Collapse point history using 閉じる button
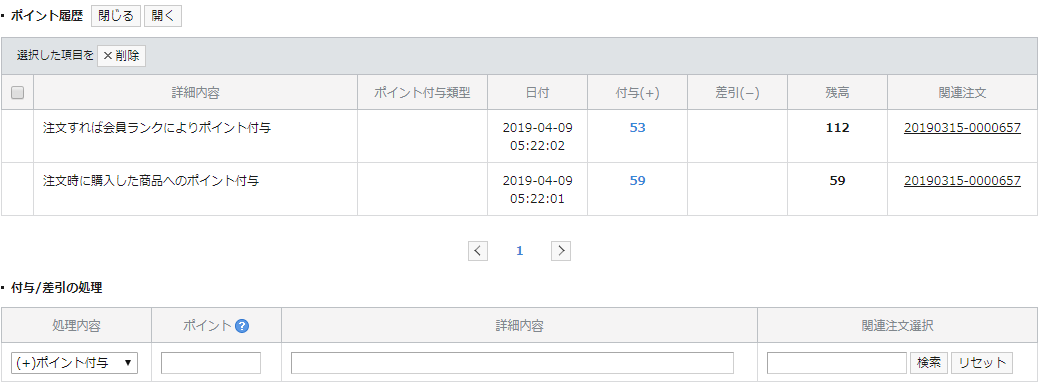Screen dimensions: 1038x384 tap(116, 17)
